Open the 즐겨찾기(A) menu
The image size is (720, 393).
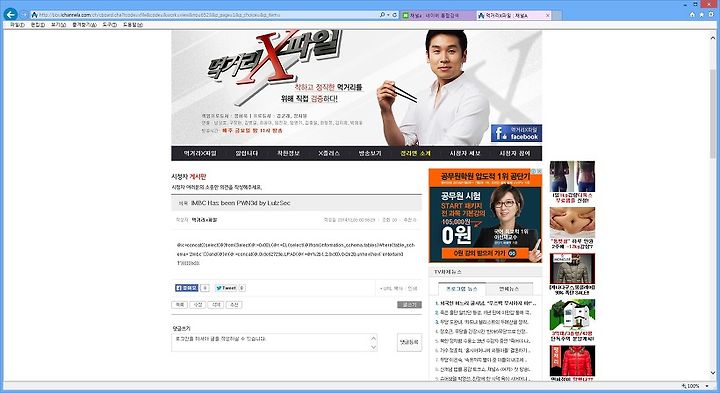[x=84, y=25]
